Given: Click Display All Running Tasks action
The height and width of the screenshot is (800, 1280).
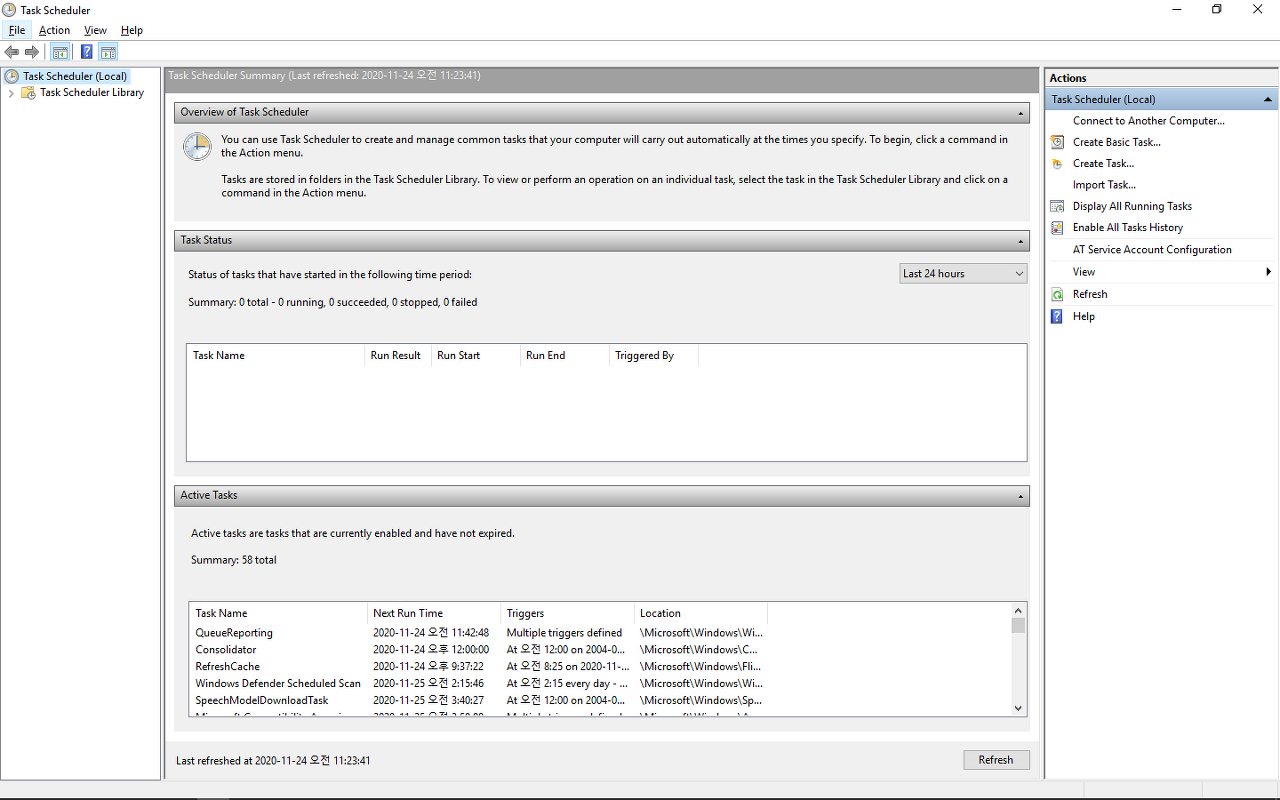Looking at the screenshot, I should pyautogui.click(x=1133, y=206).
